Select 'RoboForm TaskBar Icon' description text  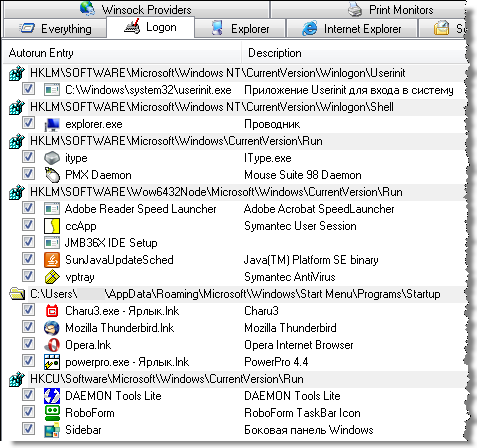pos(302,413)
